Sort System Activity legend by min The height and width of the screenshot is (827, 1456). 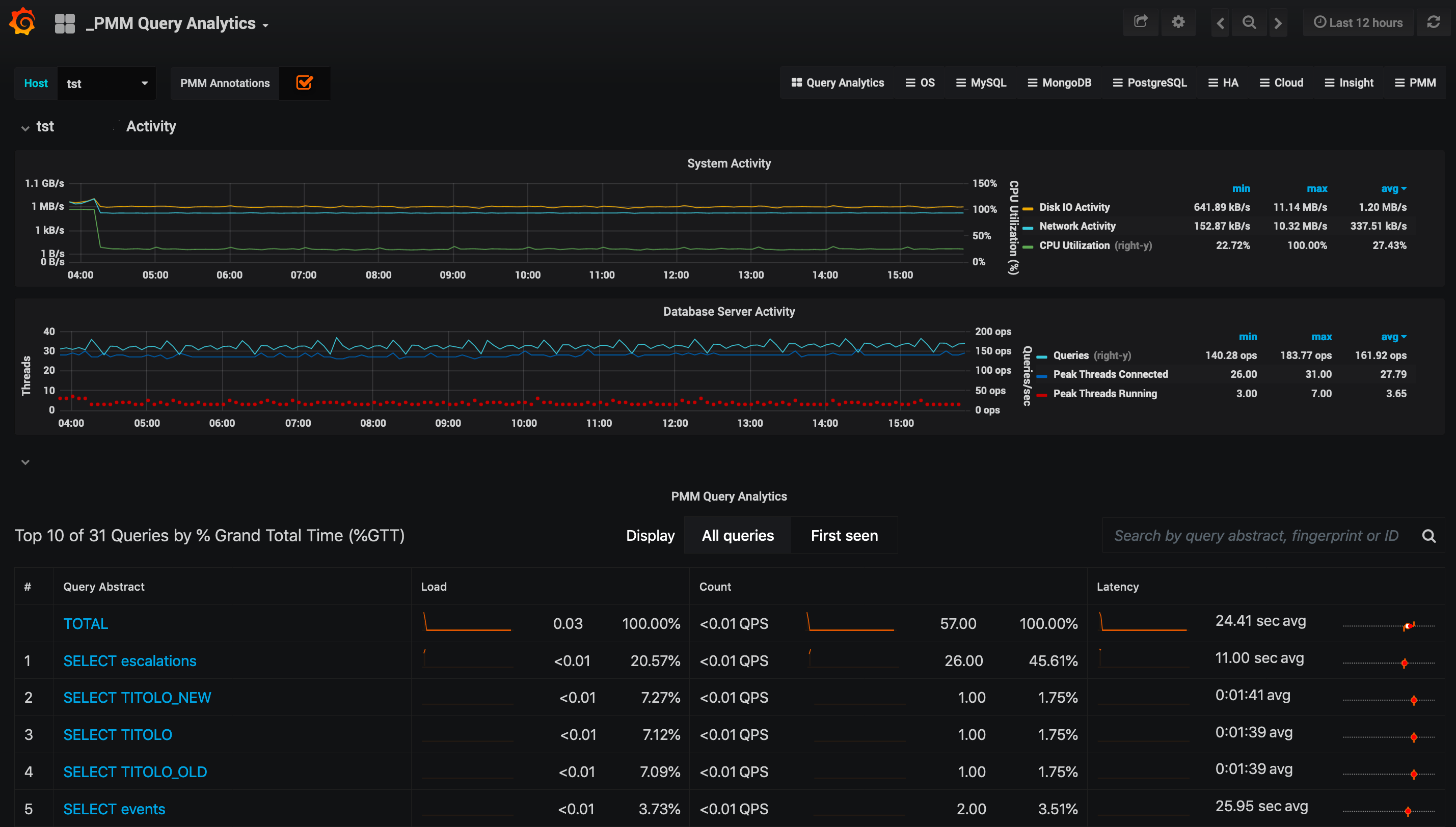coord(1241,188)
